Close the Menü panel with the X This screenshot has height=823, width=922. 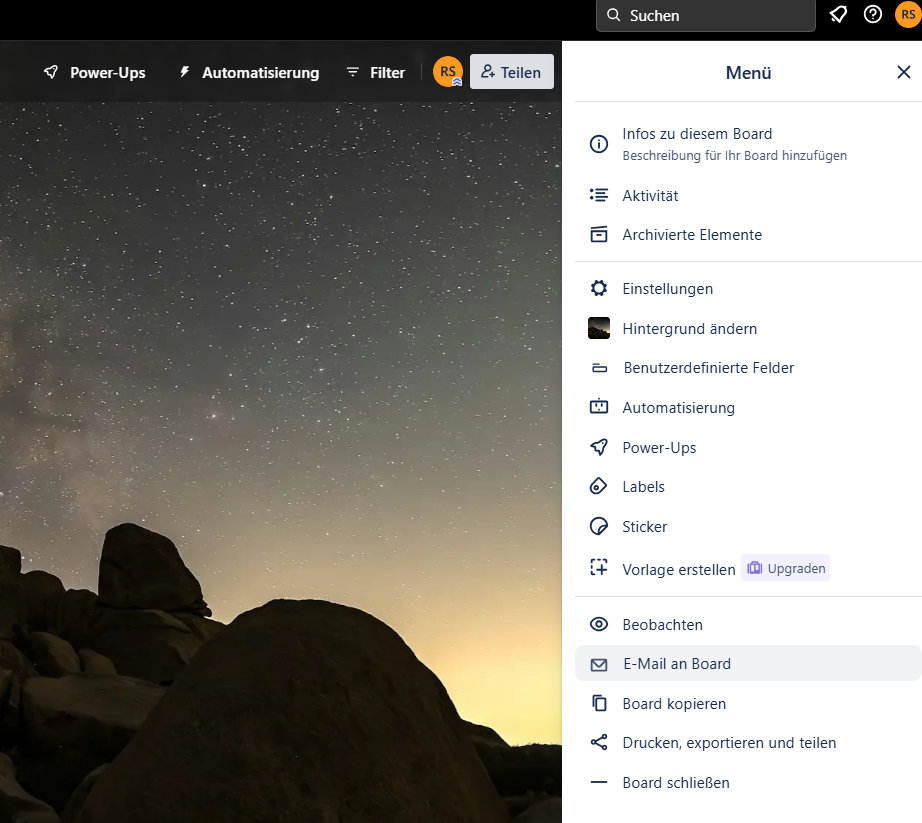[903, 72]
